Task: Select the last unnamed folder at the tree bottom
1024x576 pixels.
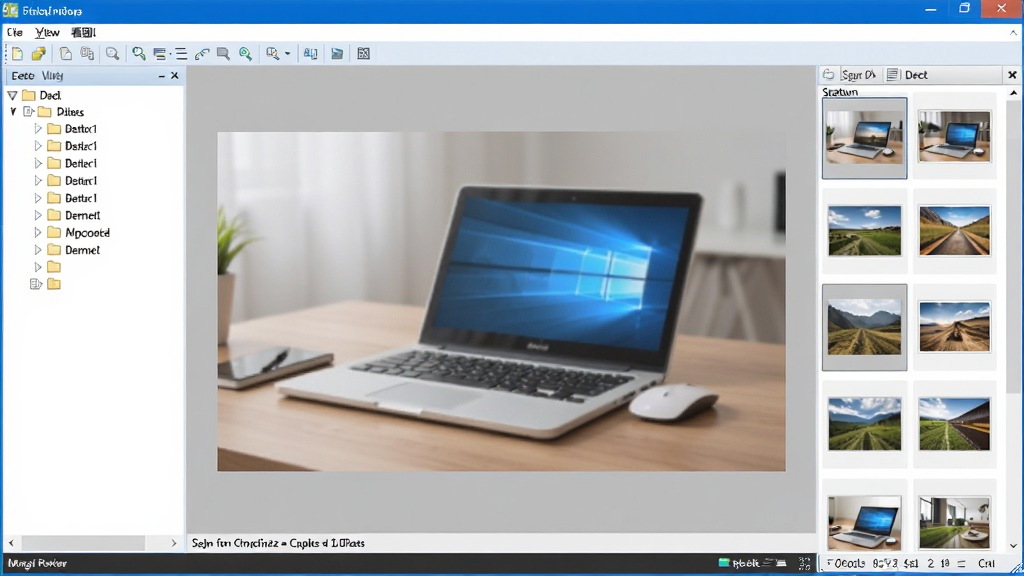Action: pos(54,284)
